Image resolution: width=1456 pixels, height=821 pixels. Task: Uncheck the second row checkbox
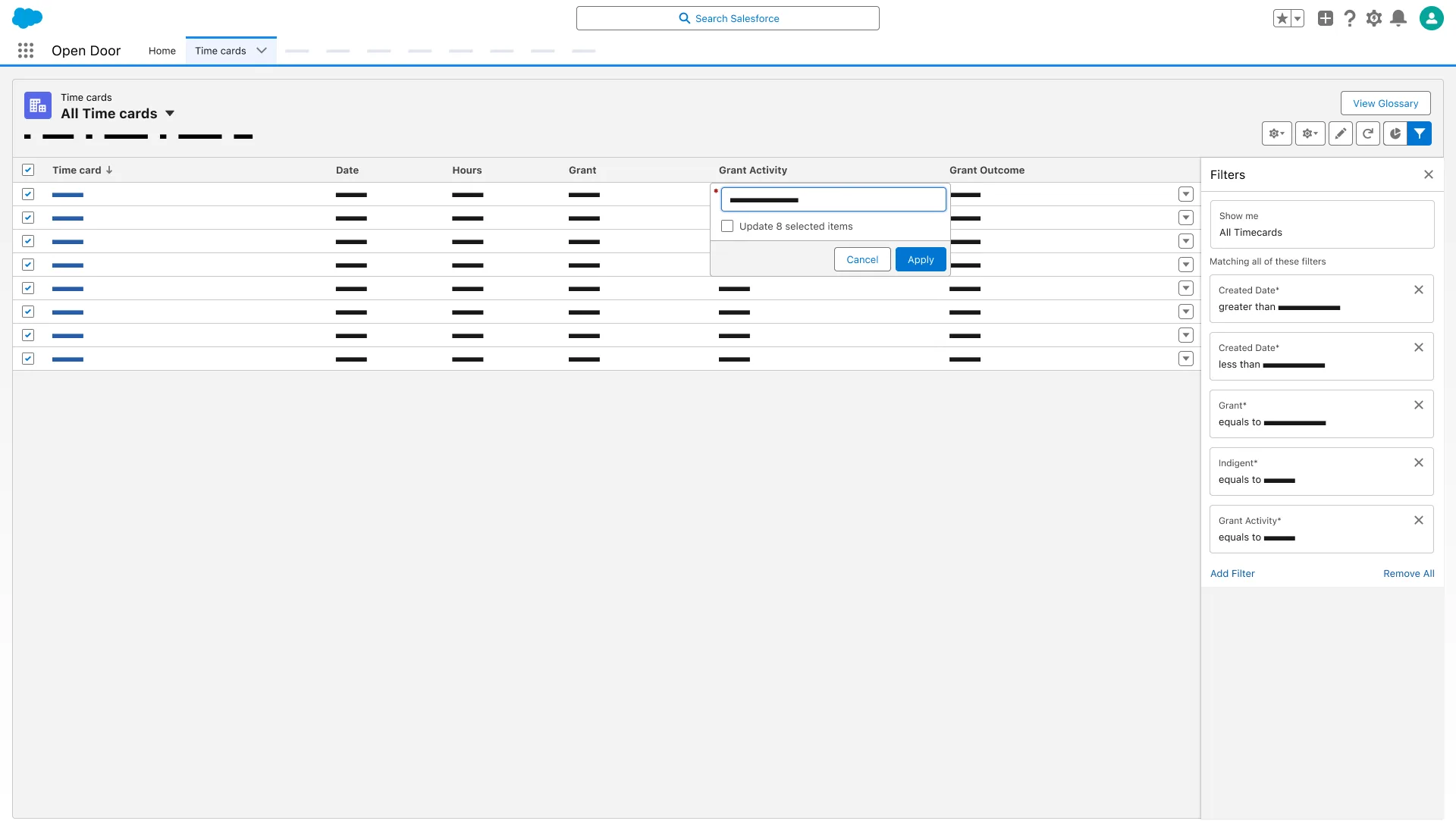click(x=28, y=218)
